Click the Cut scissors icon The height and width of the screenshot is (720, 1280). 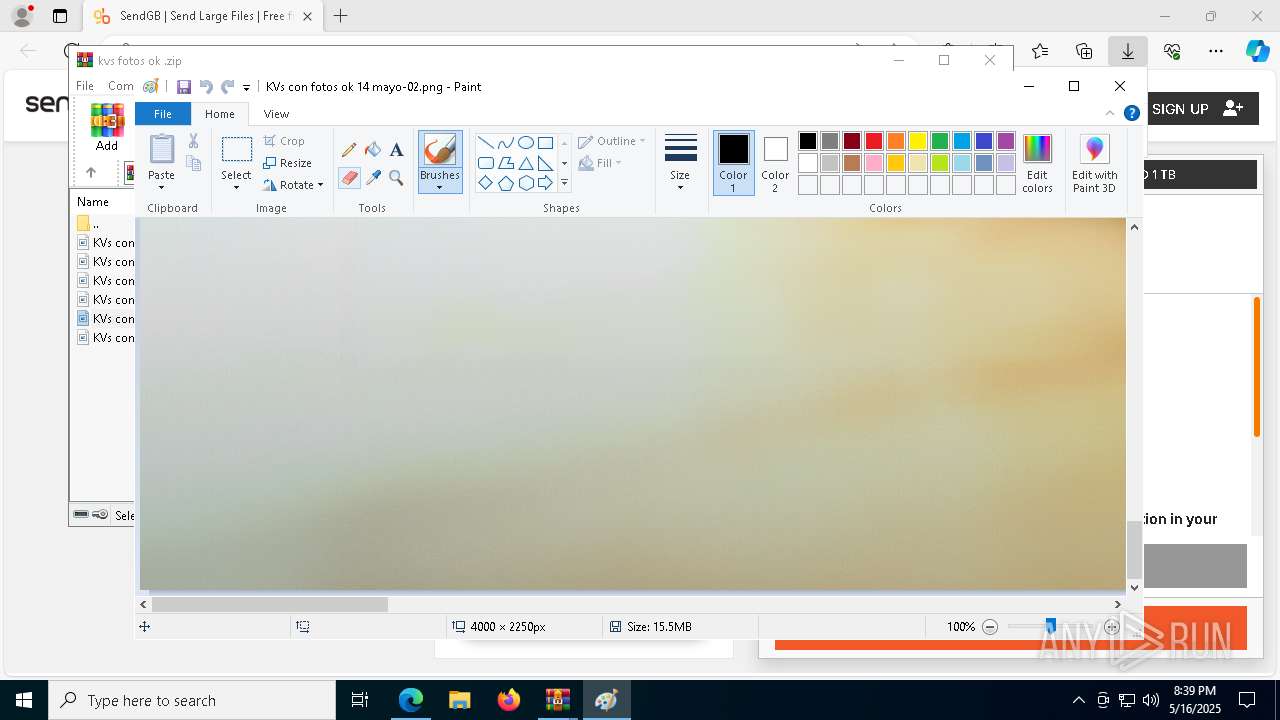[193, 141]
